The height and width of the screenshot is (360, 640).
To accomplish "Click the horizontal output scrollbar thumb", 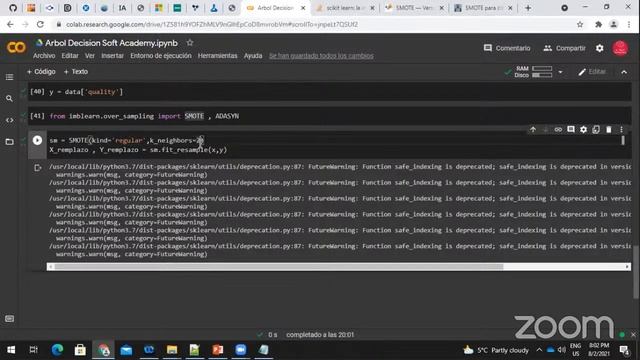I will [x=279, y=267].
